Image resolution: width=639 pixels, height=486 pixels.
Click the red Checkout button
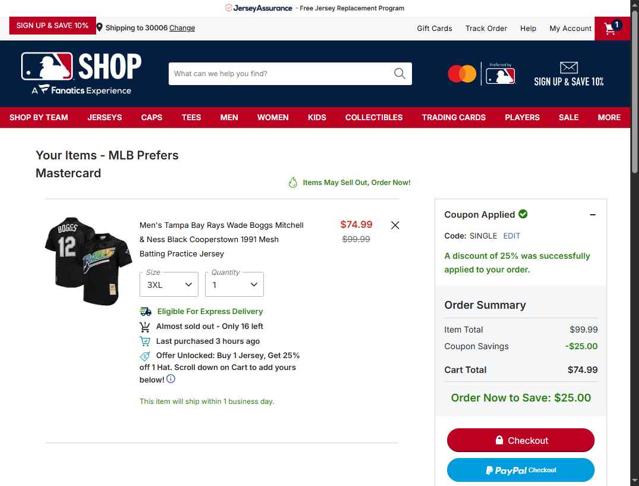[x=520, y=440]
